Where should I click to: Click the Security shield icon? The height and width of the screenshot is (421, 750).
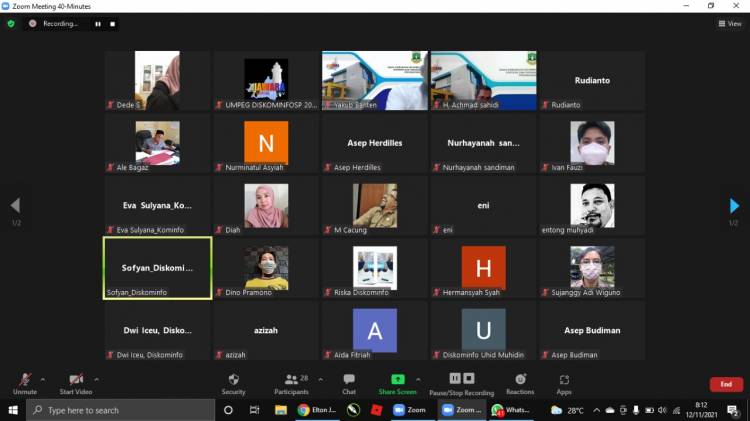pyautogui.click(x=233, y=380)
